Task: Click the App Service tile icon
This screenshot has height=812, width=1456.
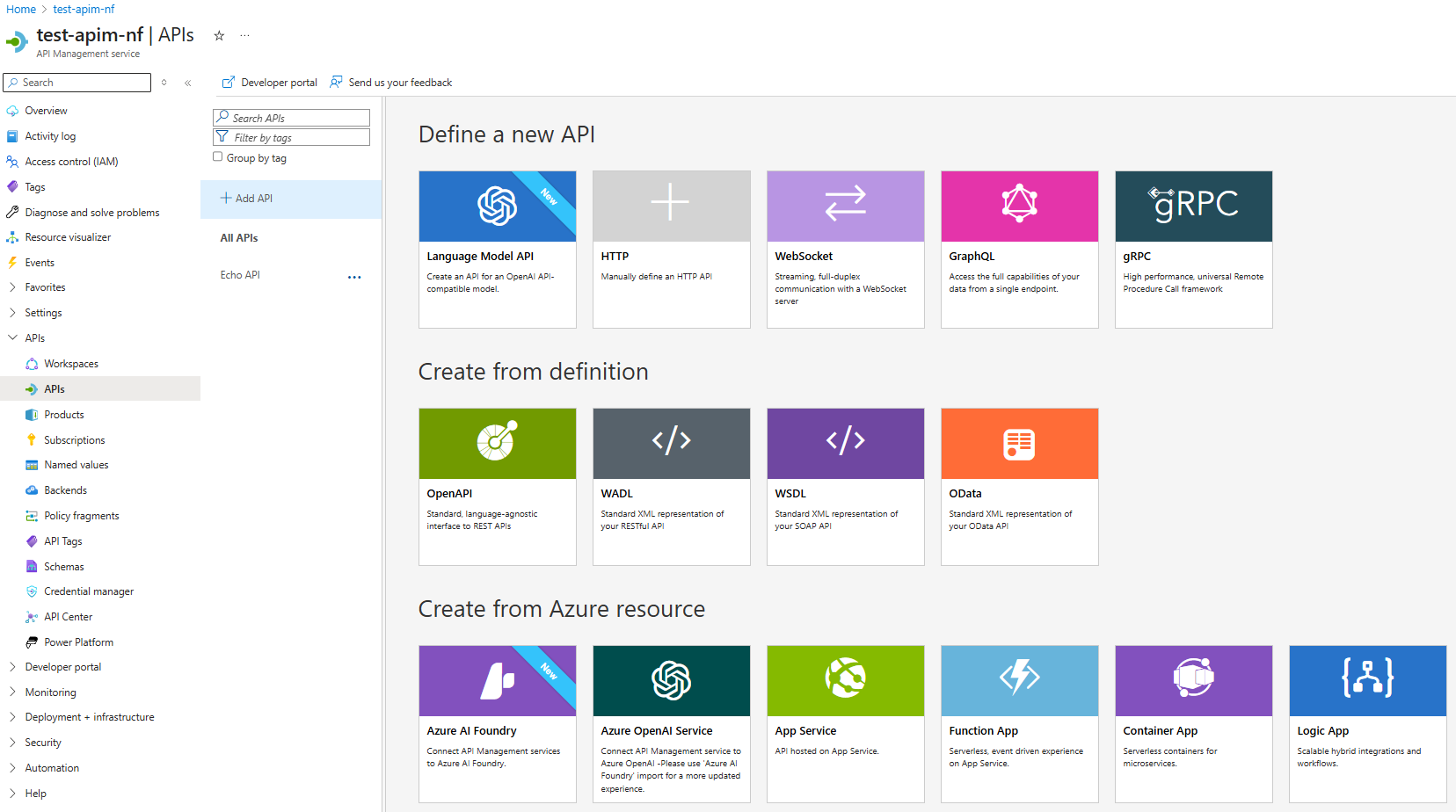Action: tap(845, 678)
